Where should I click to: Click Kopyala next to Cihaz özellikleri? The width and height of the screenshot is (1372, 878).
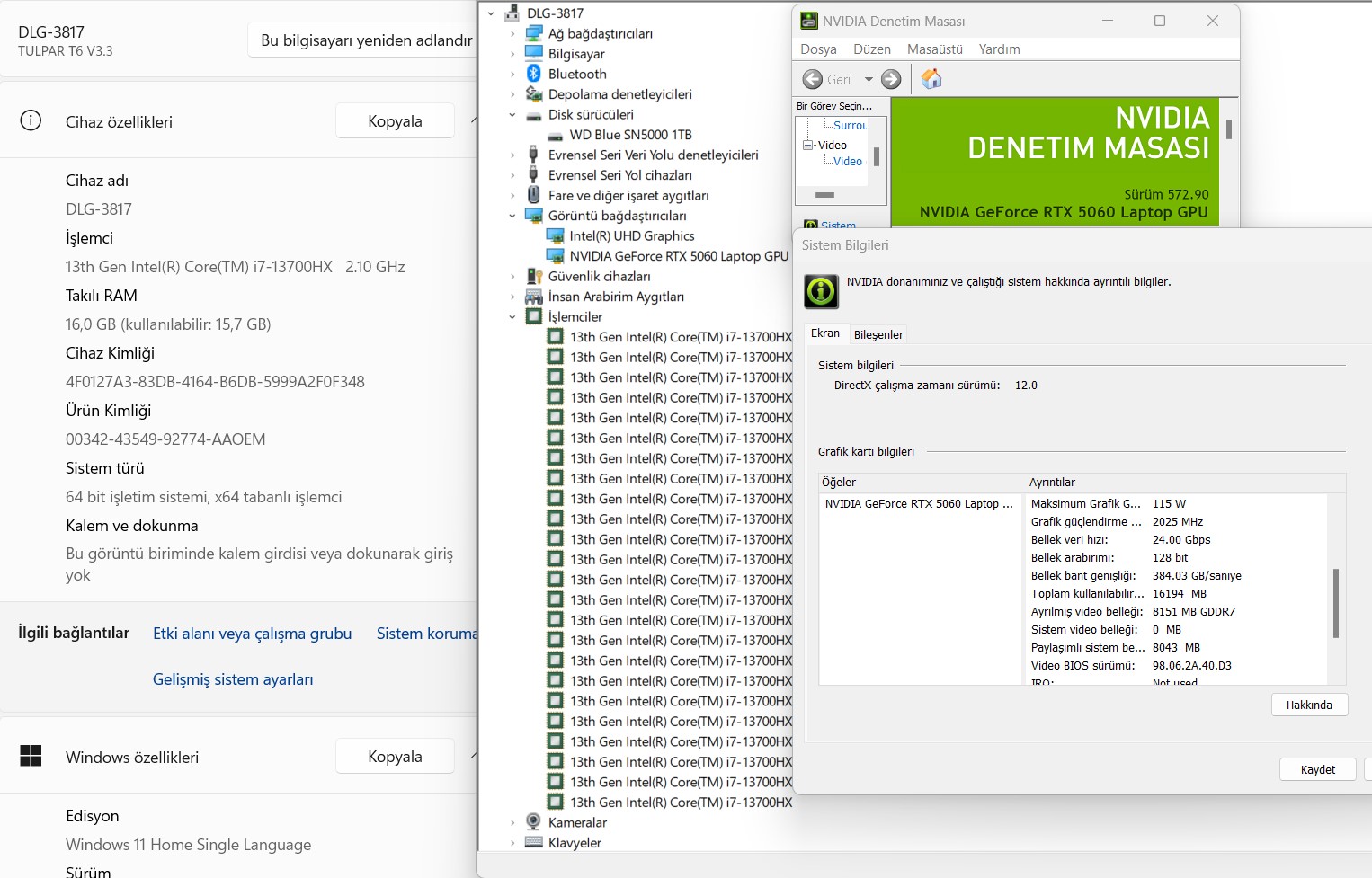(395, 120)
